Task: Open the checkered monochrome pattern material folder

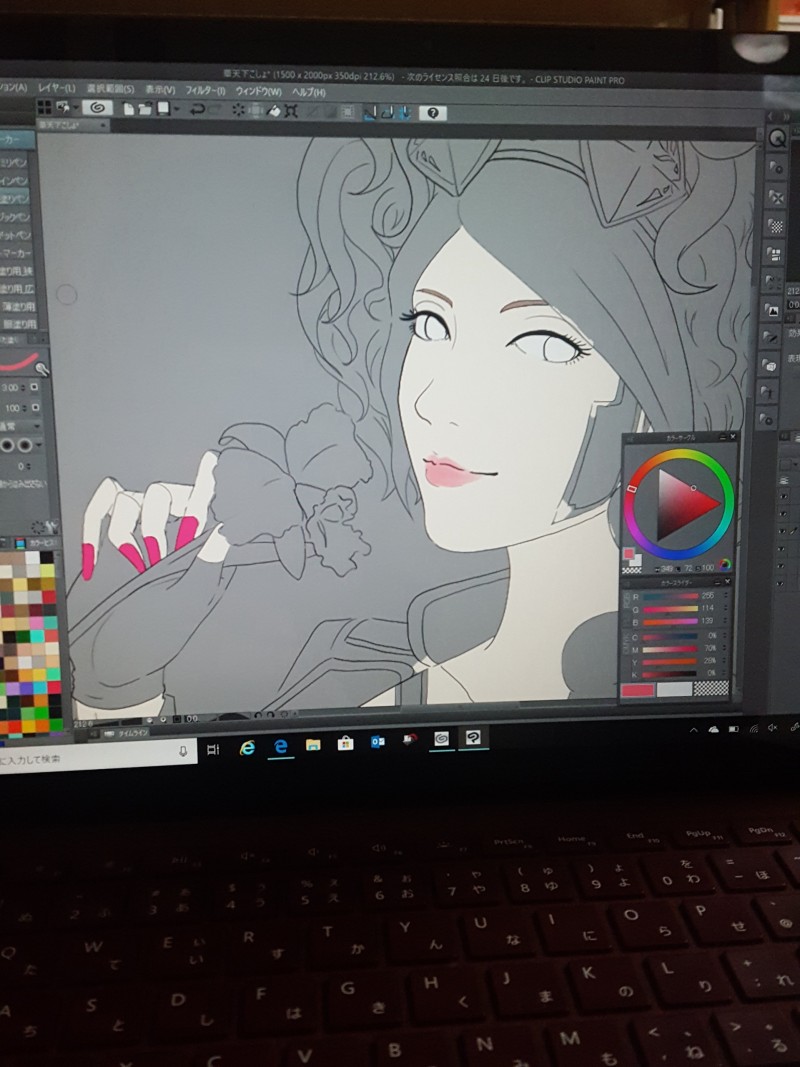Action: pos(775,225)
